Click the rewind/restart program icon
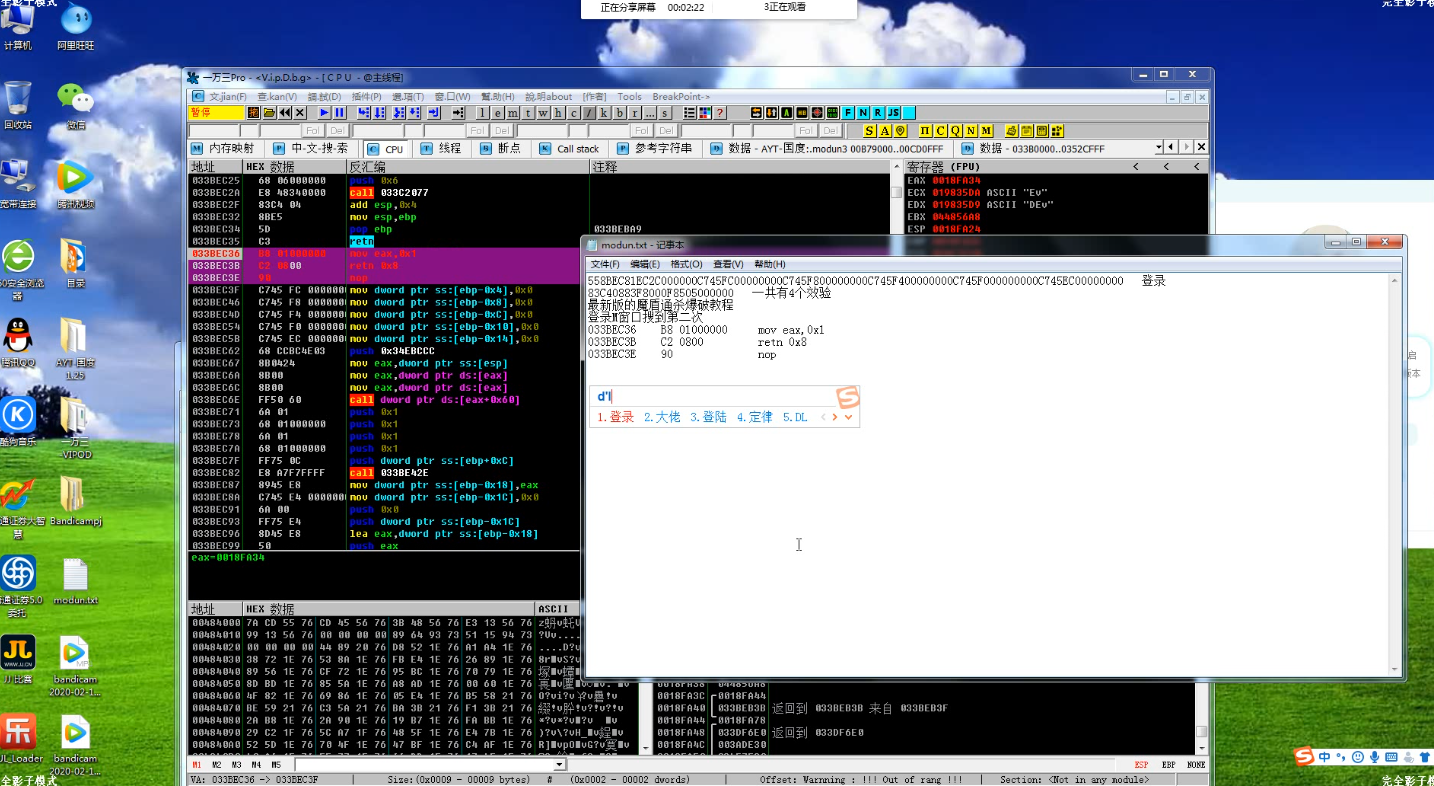 285,113
